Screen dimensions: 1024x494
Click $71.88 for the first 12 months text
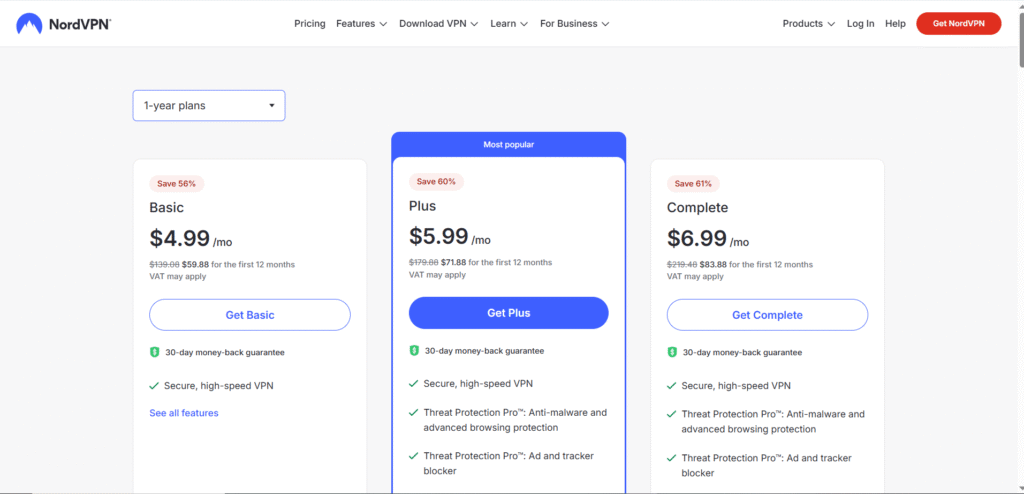point(496,263)
